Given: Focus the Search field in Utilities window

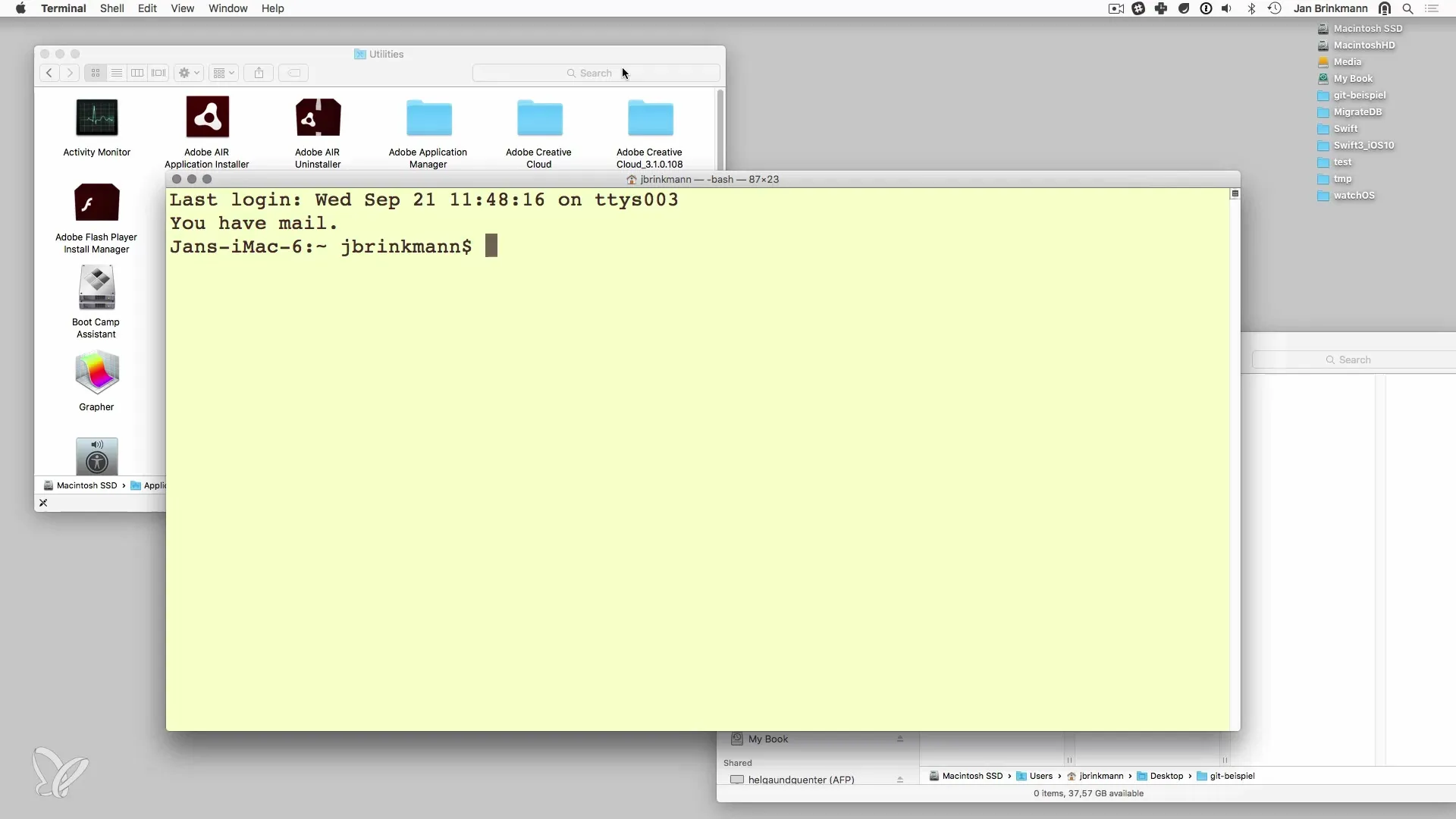Looking at the screenshot, I should 596,73.
